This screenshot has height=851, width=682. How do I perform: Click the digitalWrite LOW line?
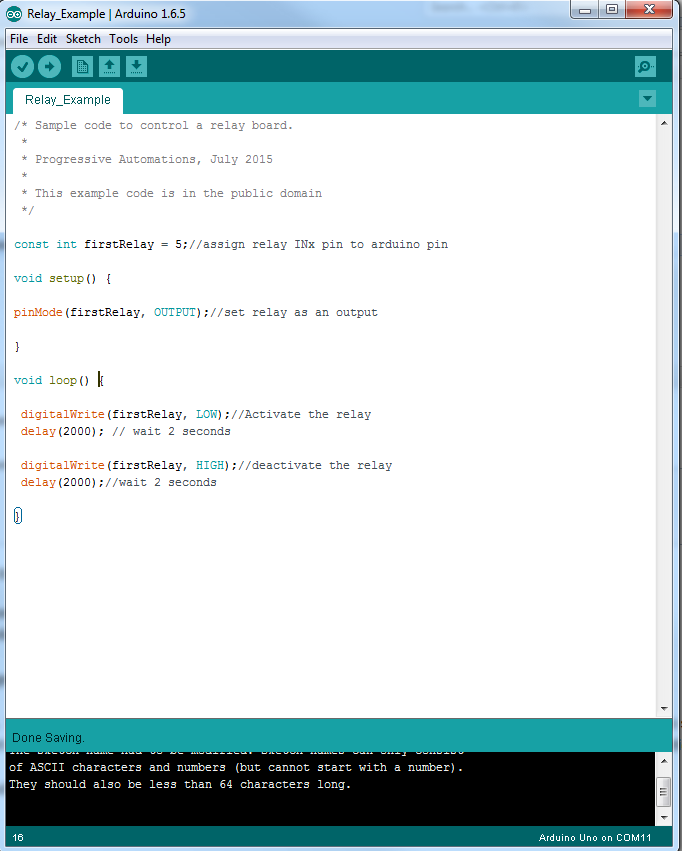point(195,415)
